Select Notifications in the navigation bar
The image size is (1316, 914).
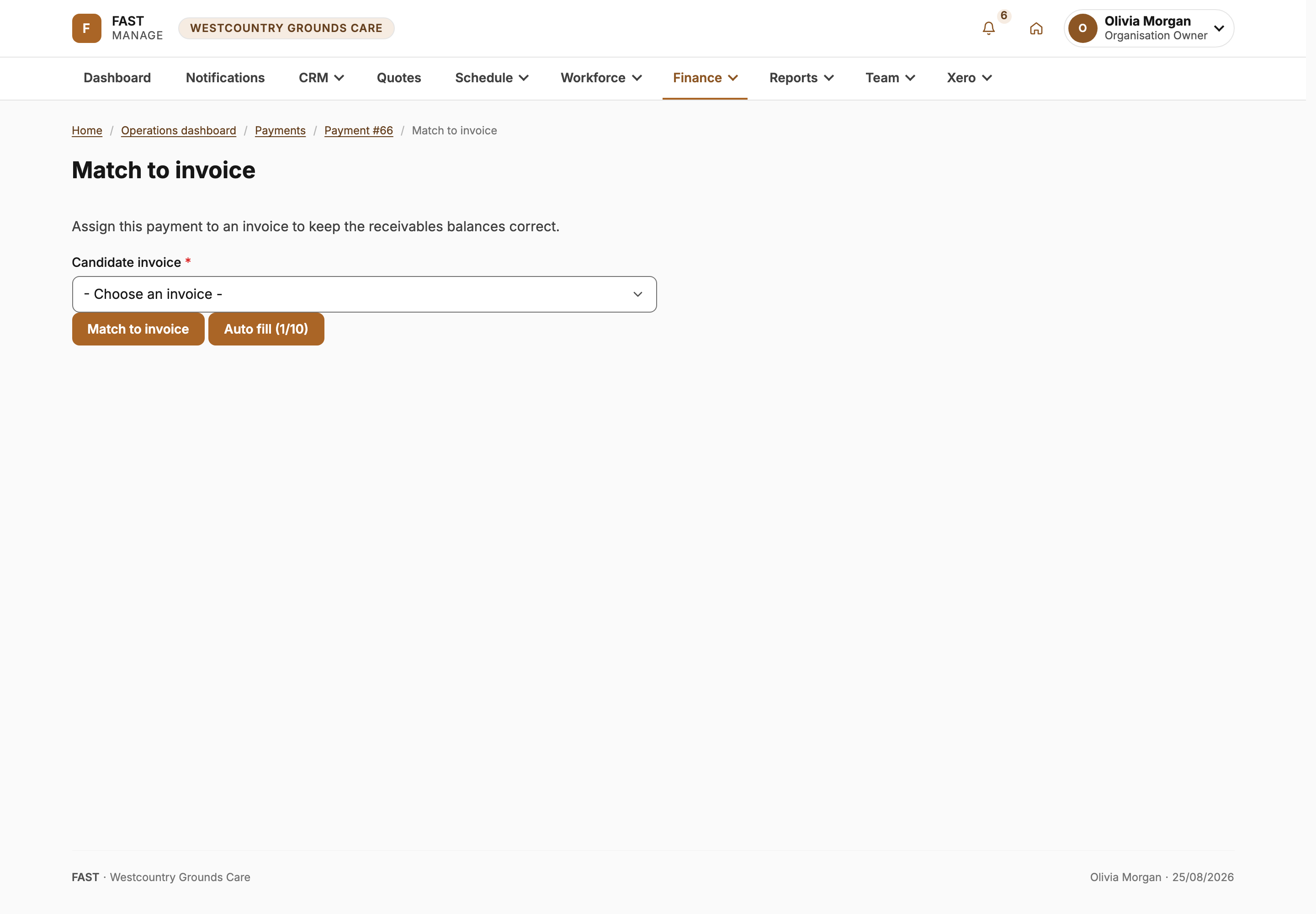click(x=225, y=78)
